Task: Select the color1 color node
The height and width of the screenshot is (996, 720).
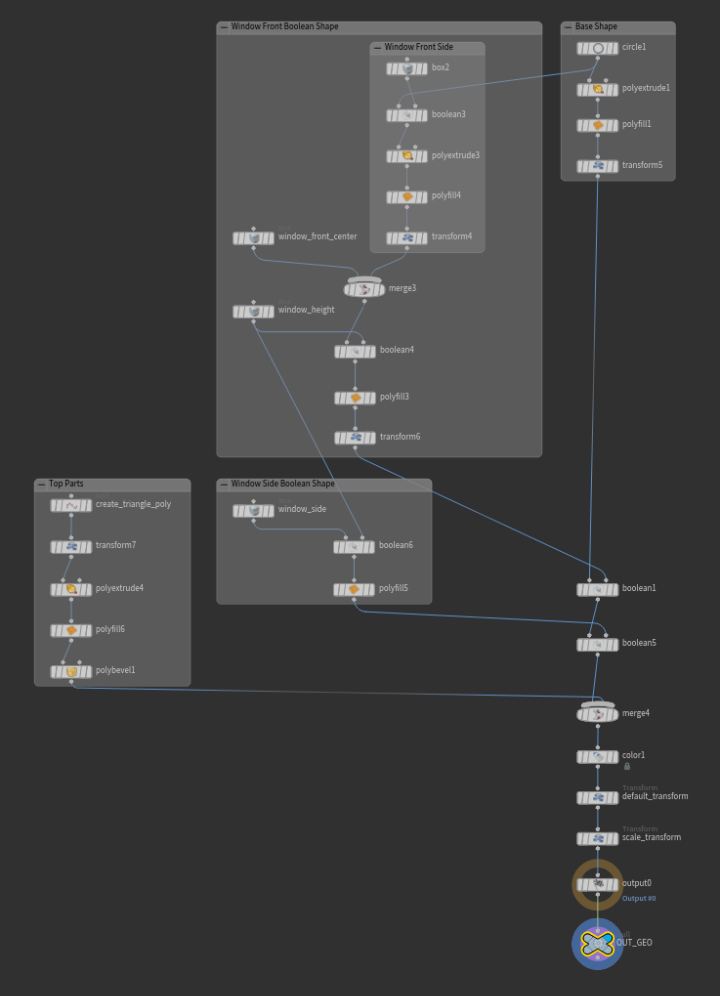Action: (x=598, y=757)
